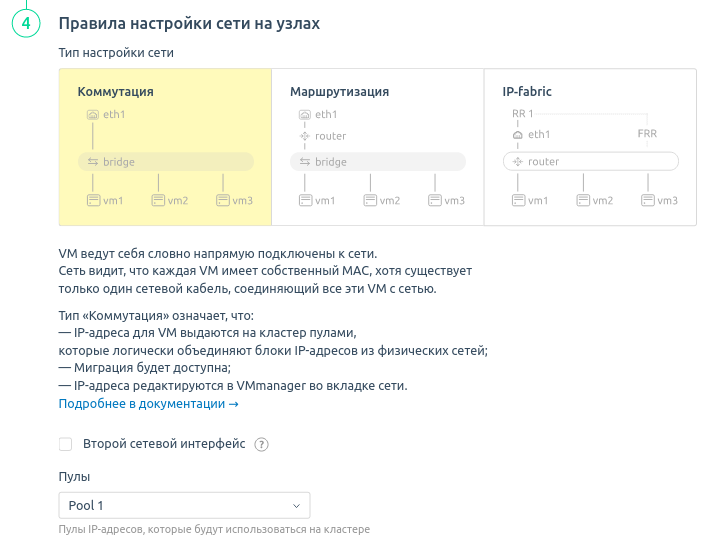This screenshot has height=540, width=715.
Task: Click the FRR label in the IP-fabric diagram
Action: click(647, 134)
